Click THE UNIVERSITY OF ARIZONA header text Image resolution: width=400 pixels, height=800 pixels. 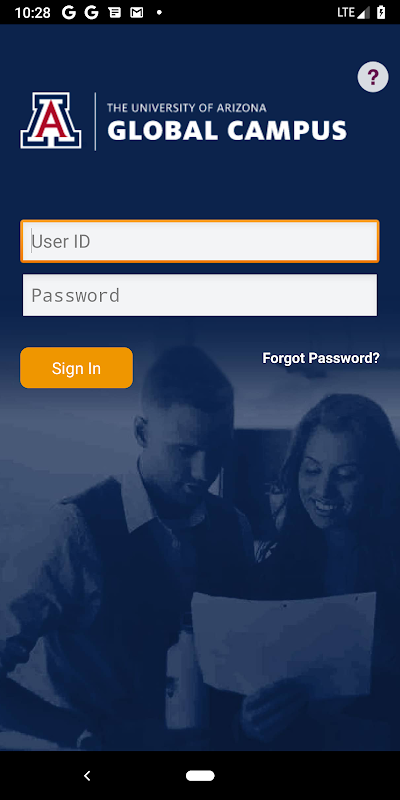[187, 108]
